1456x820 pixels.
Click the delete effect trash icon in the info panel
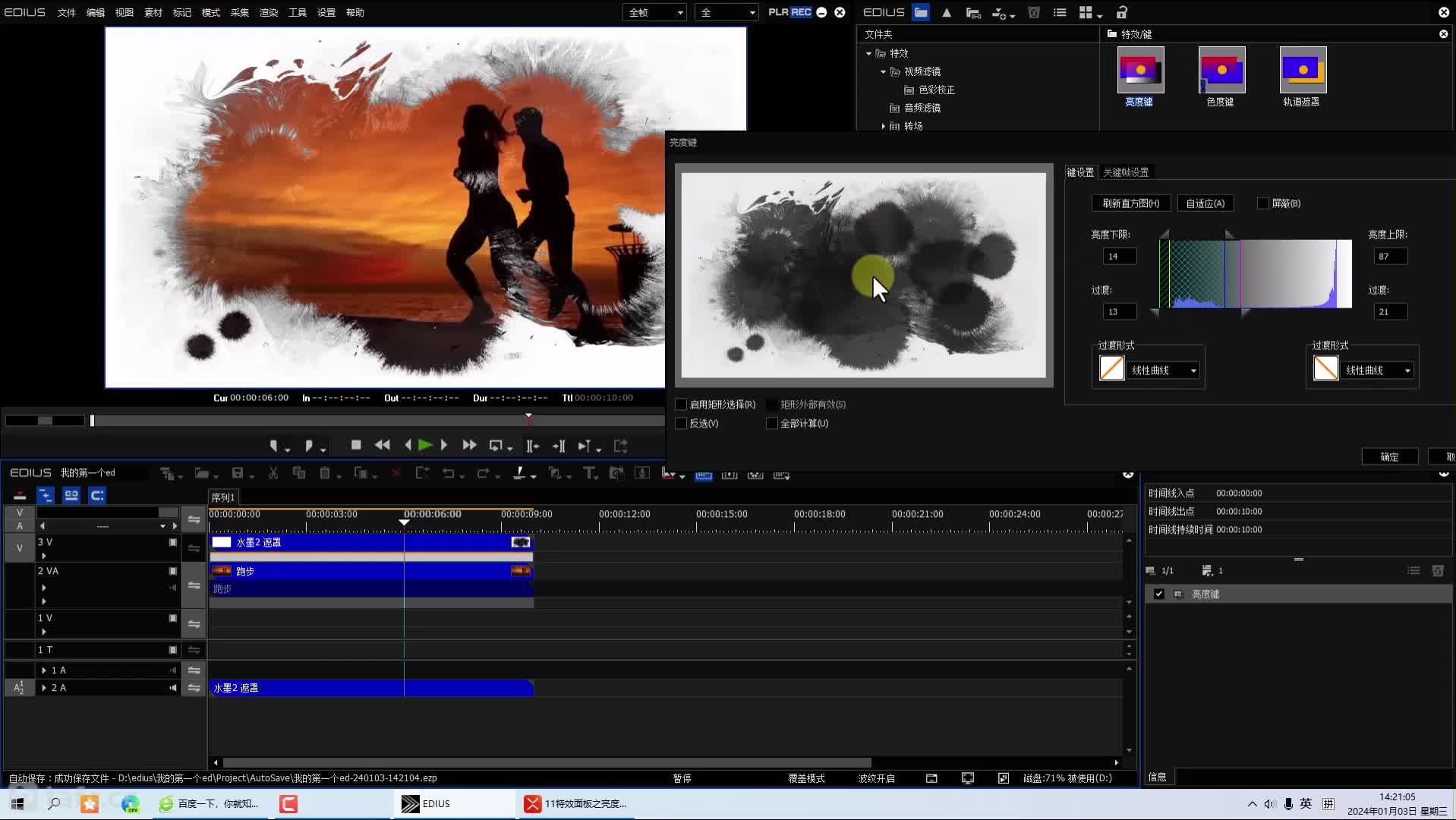[x=1438, y=570]
